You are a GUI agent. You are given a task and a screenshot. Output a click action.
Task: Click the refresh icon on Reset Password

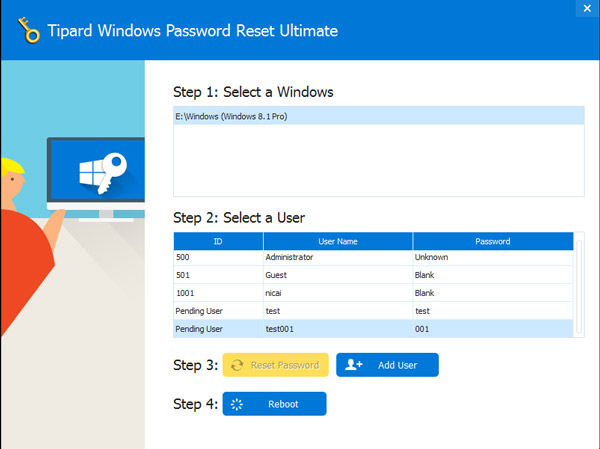pos(237,365)
